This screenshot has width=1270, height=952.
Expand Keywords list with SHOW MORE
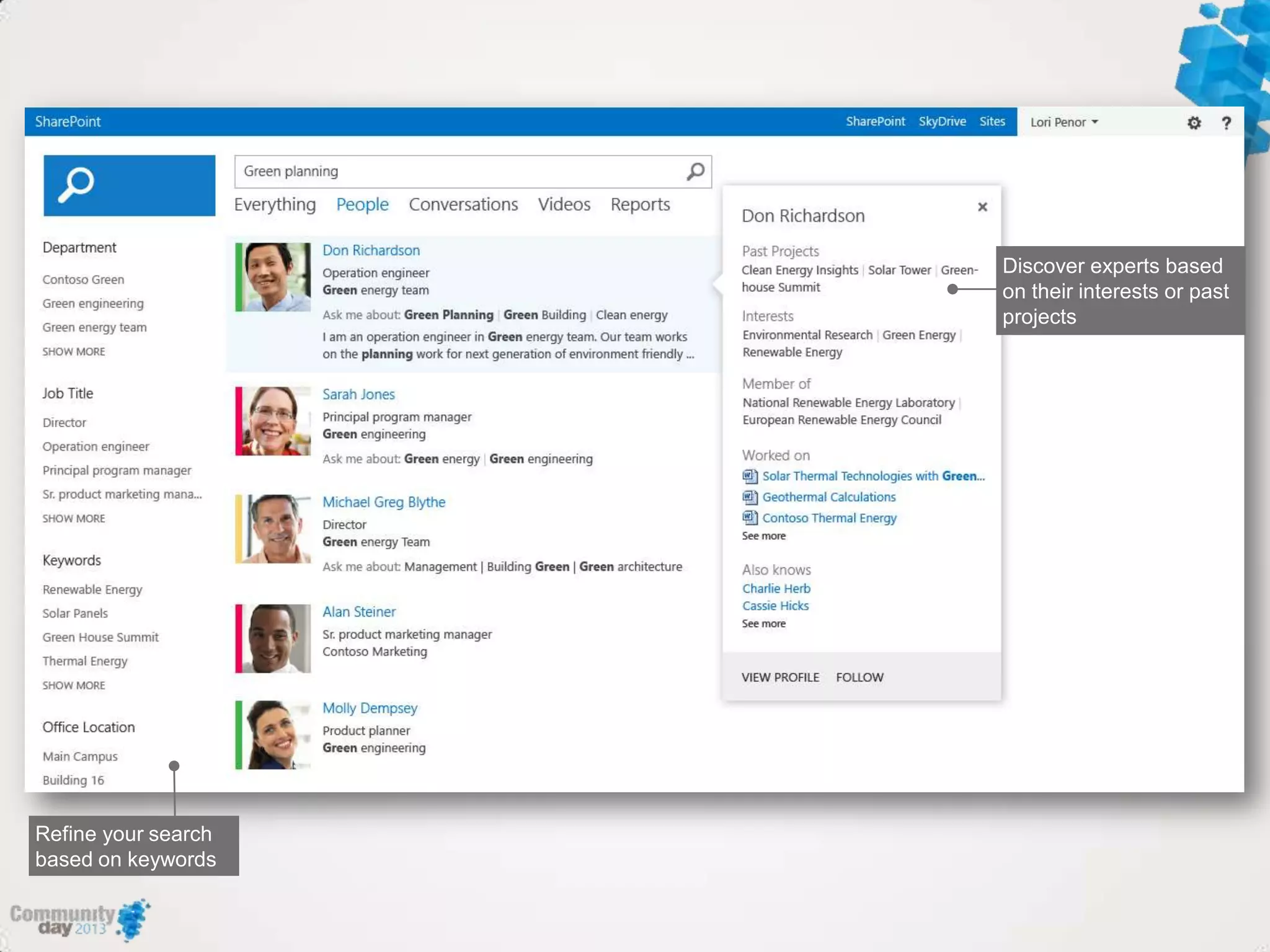(x=74, y=685)
